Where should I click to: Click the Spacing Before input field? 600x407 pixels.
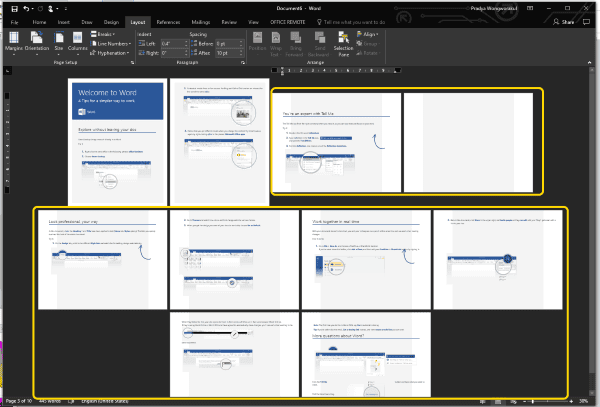pyautogui.click(x=226, y=44)
